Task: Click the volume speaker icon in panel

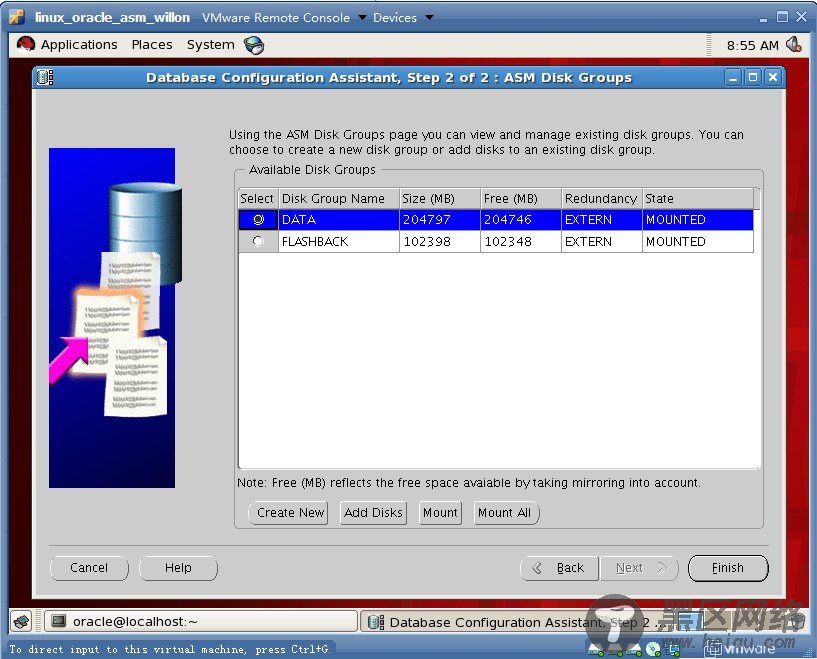Action: click(794, 45)
